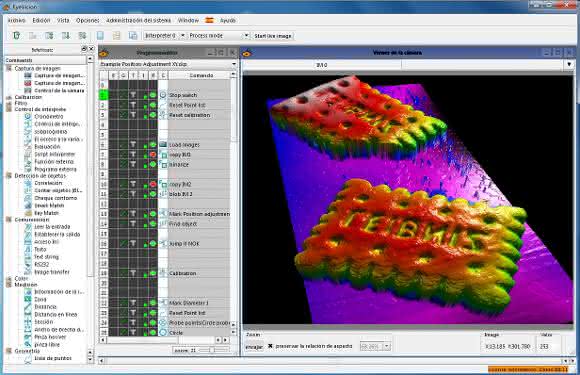Open the Opciones menu
Screen dimensions: 580x375
88,20
